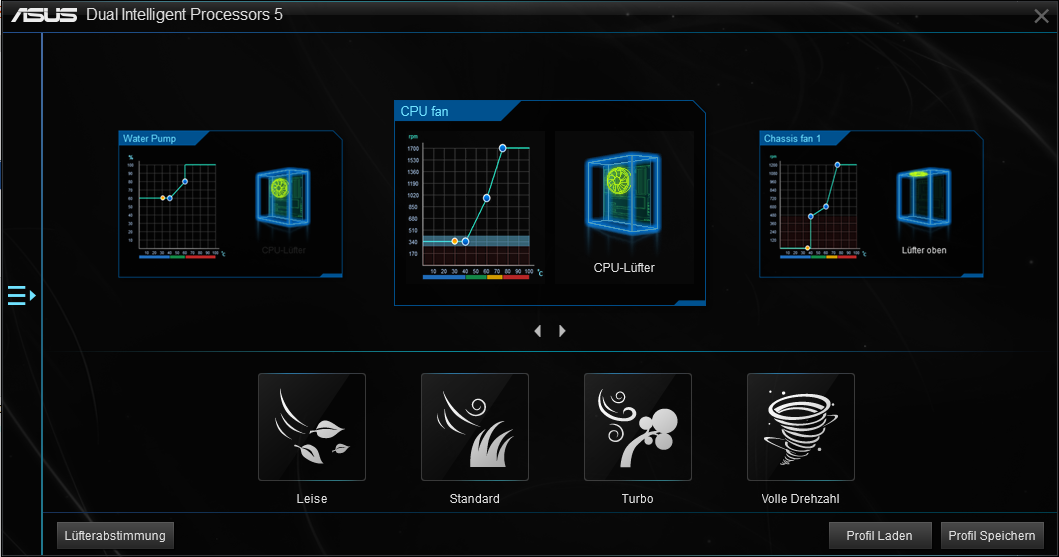1059x557 pixels.
Task: Click the top point of CPU fan curve at 1700 rpm
Action: [x=502, y=148]
